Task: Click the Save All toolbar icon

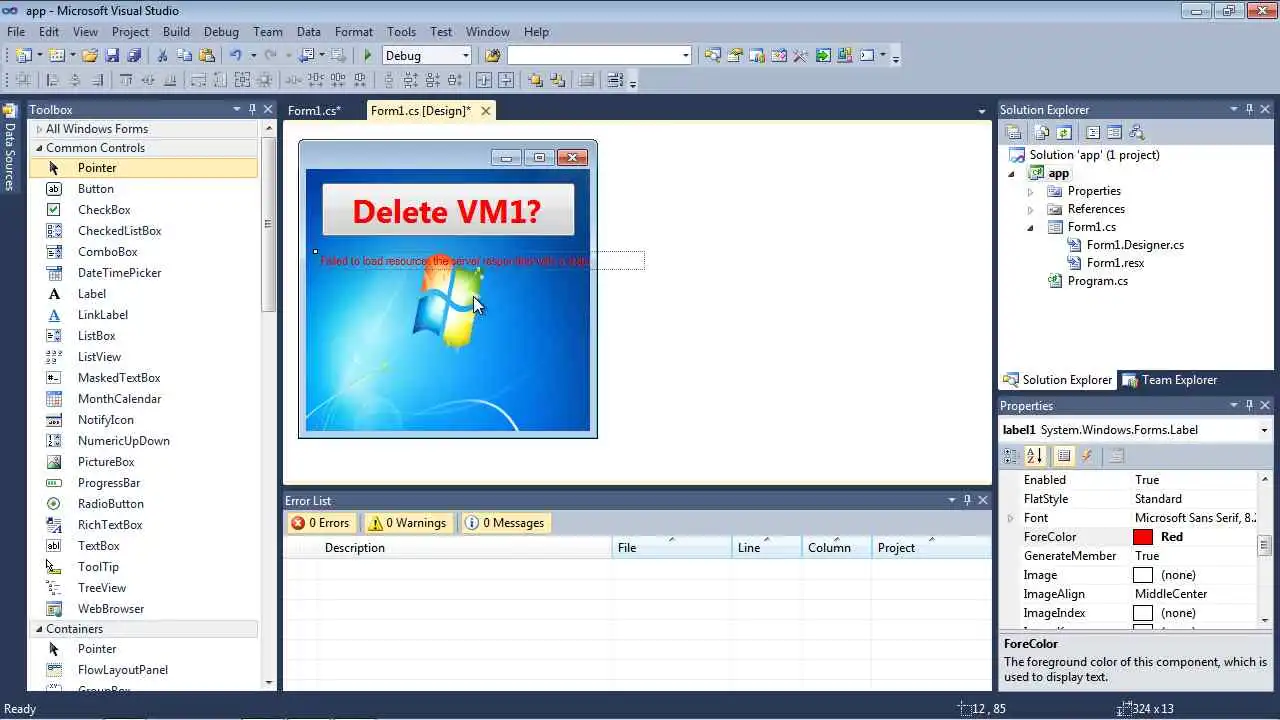Action: pos(134,55)
